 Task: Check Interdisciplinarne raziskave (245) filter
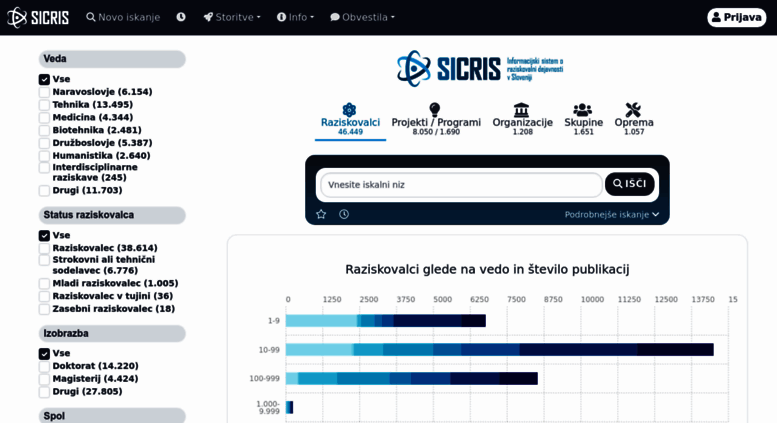pos(44,168)
